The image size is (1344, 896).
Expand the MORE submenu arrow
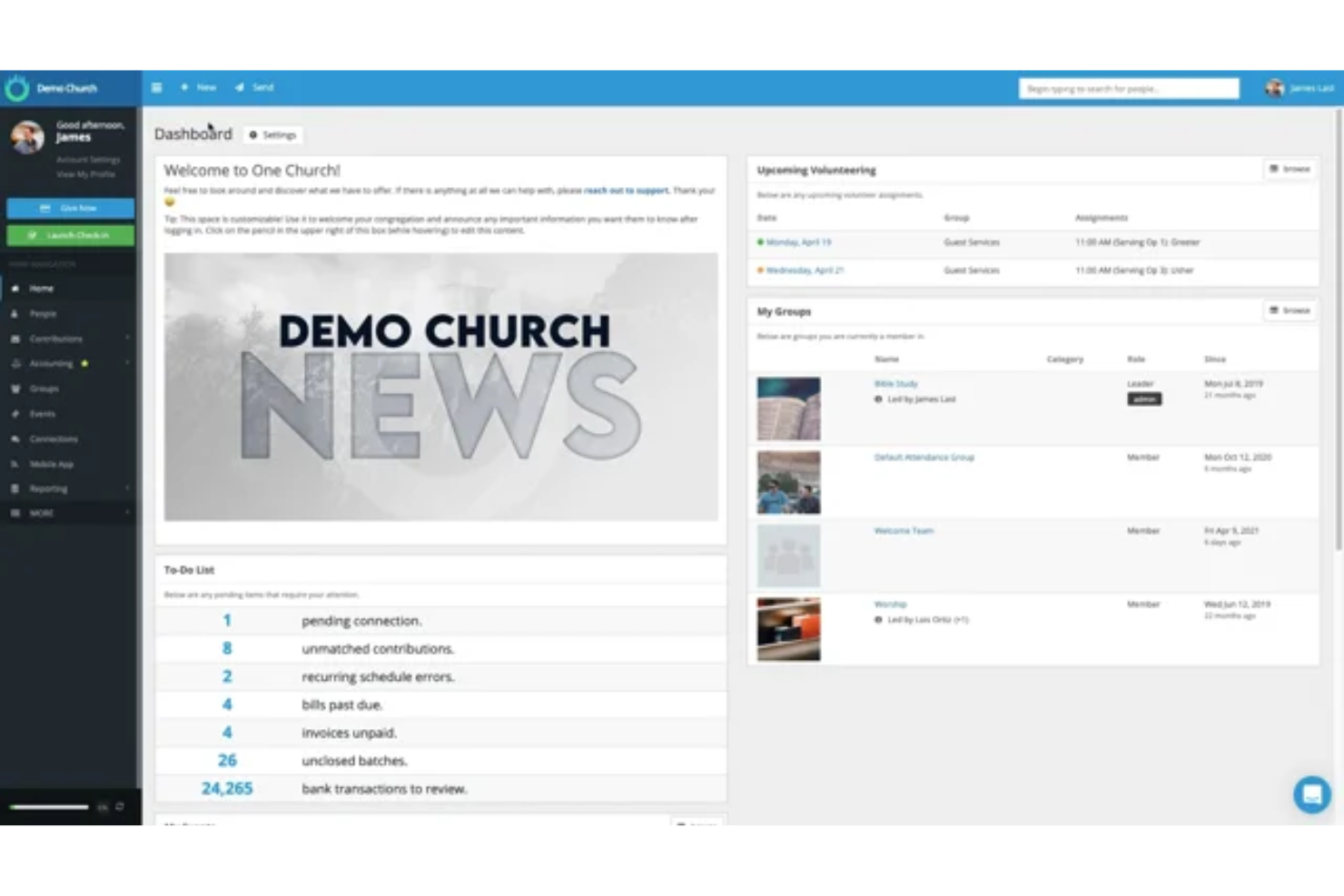127,514
